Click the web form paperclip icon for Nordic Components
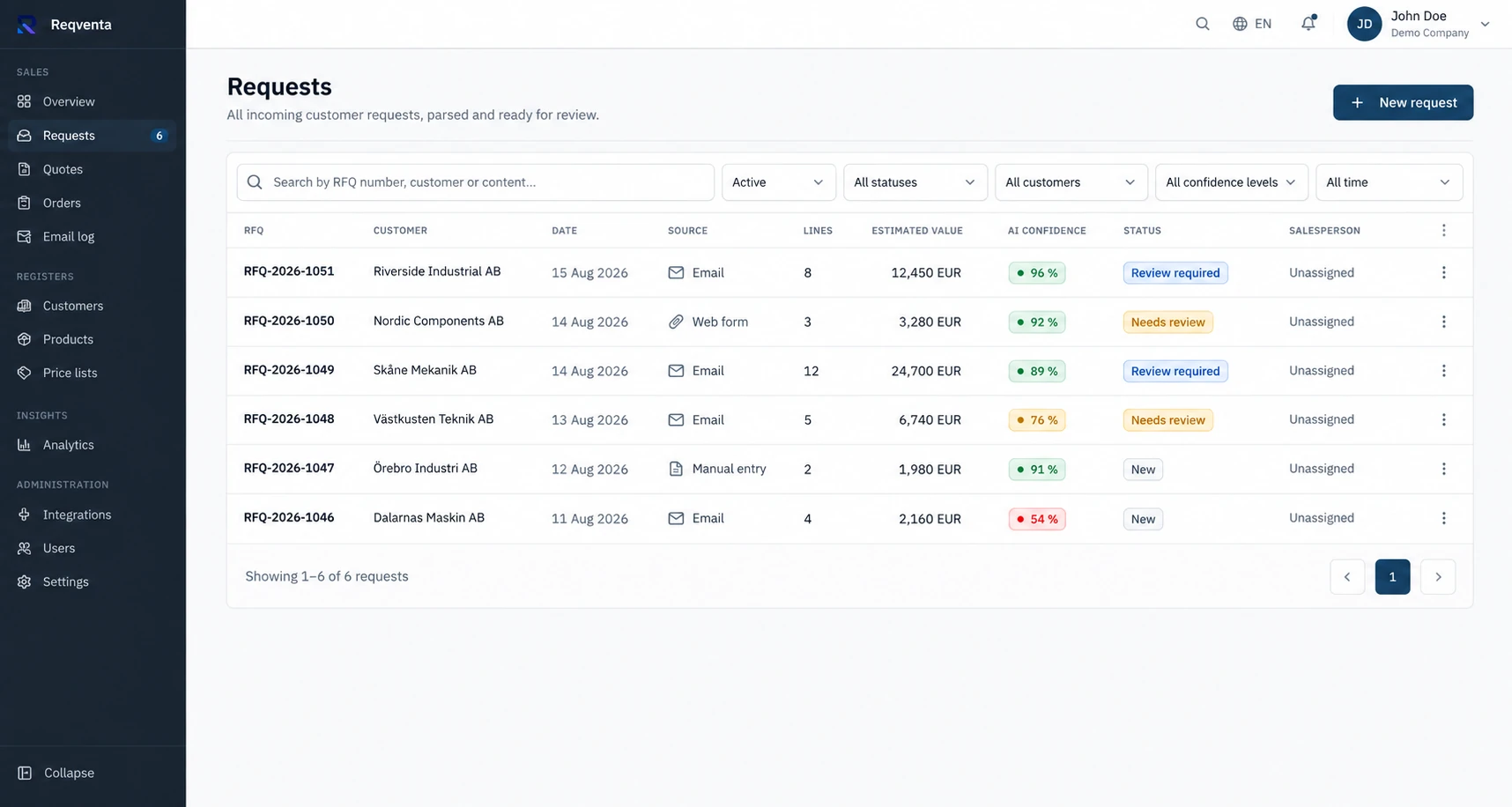1512x807 pixels. pos(676,322)
